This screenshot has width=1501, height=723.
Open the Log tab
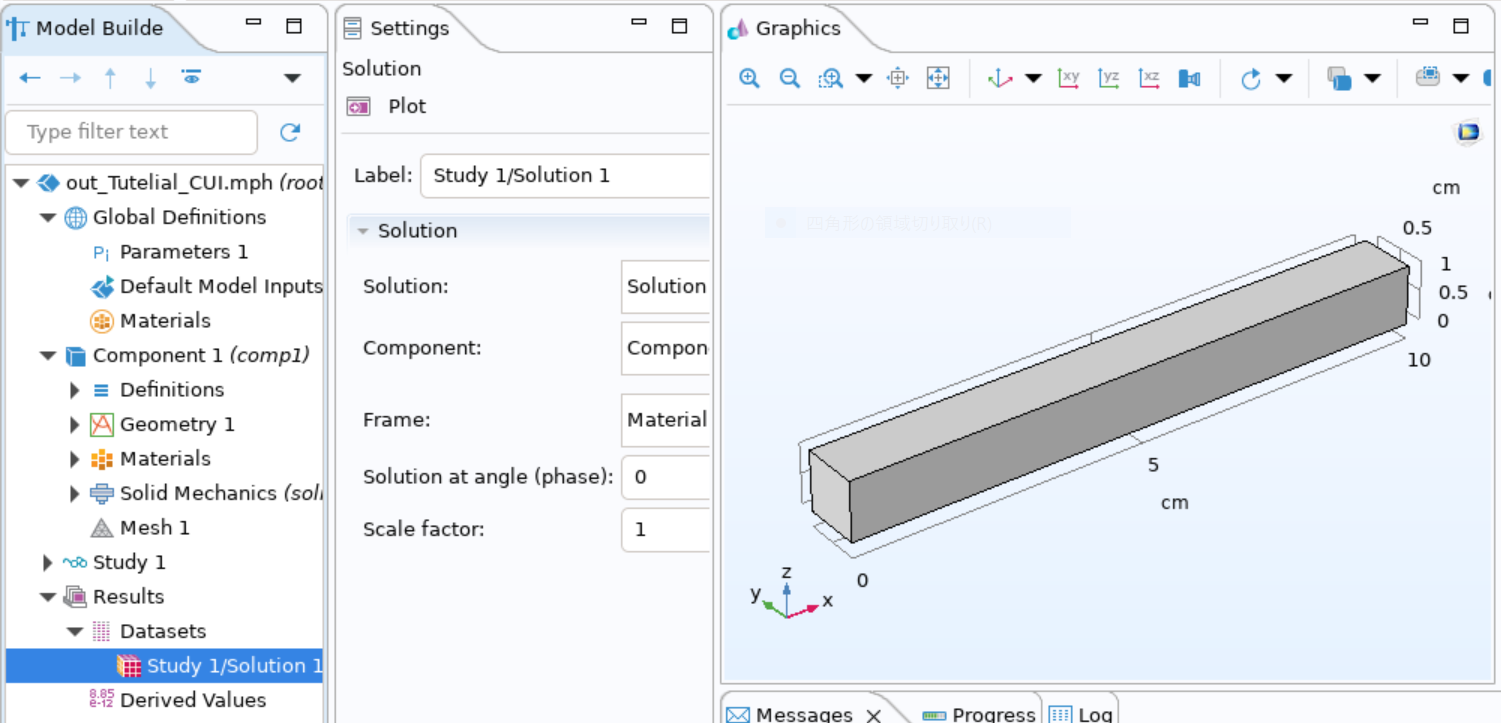1093,713
